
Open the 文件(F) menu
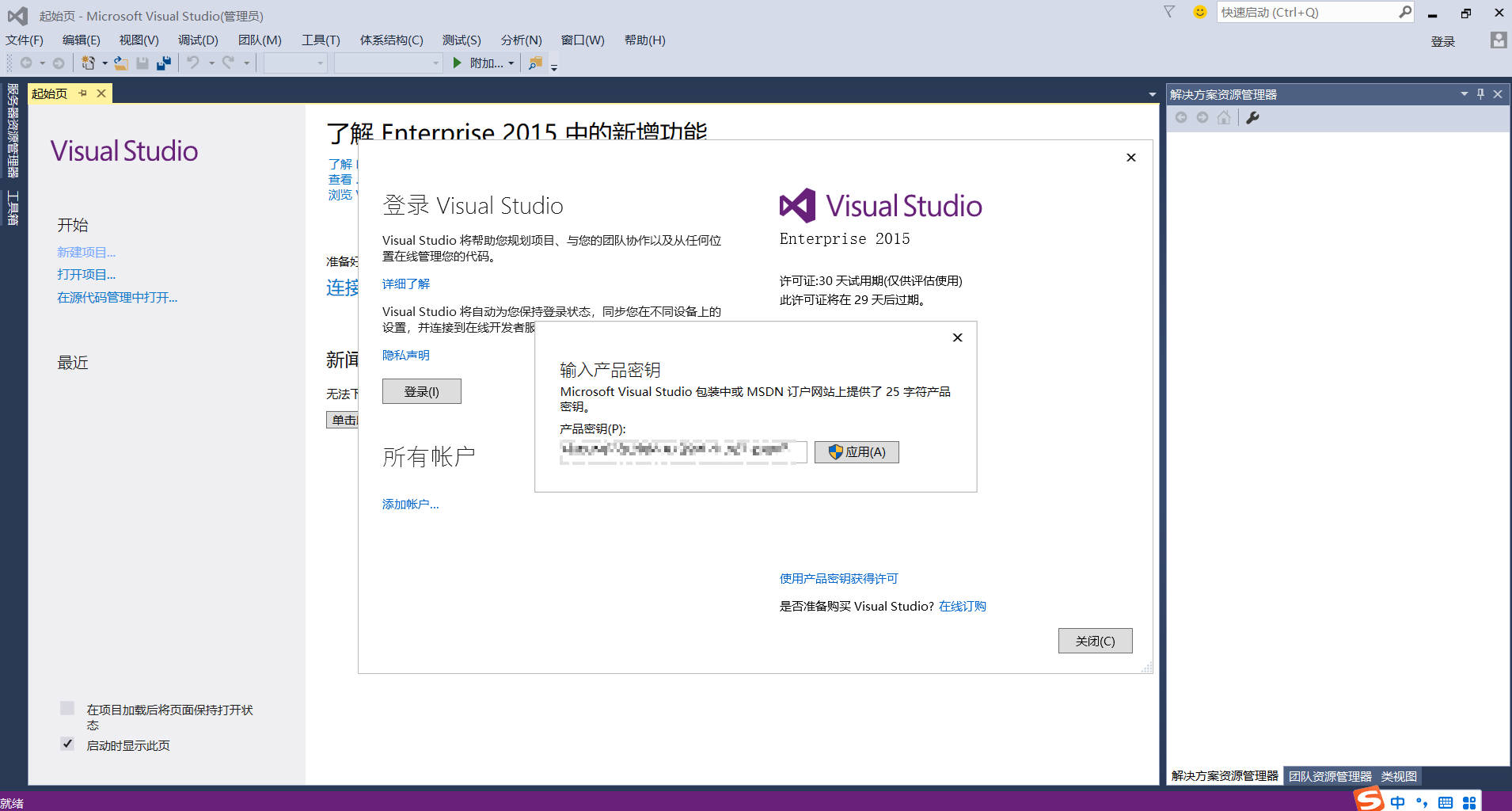point(25,40)
